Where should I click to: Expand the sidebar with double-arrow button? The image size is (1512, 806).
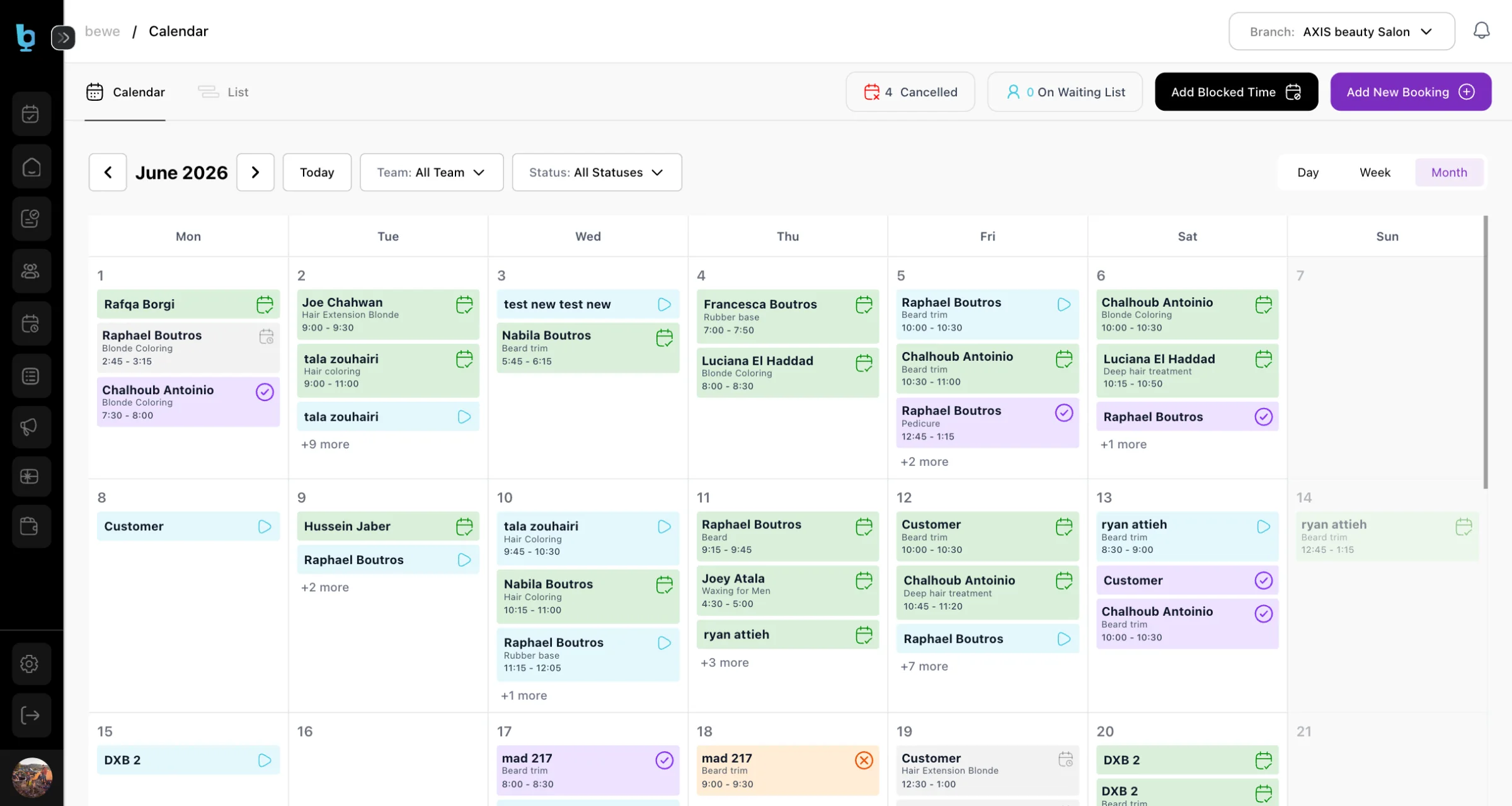tap(63, 38)
